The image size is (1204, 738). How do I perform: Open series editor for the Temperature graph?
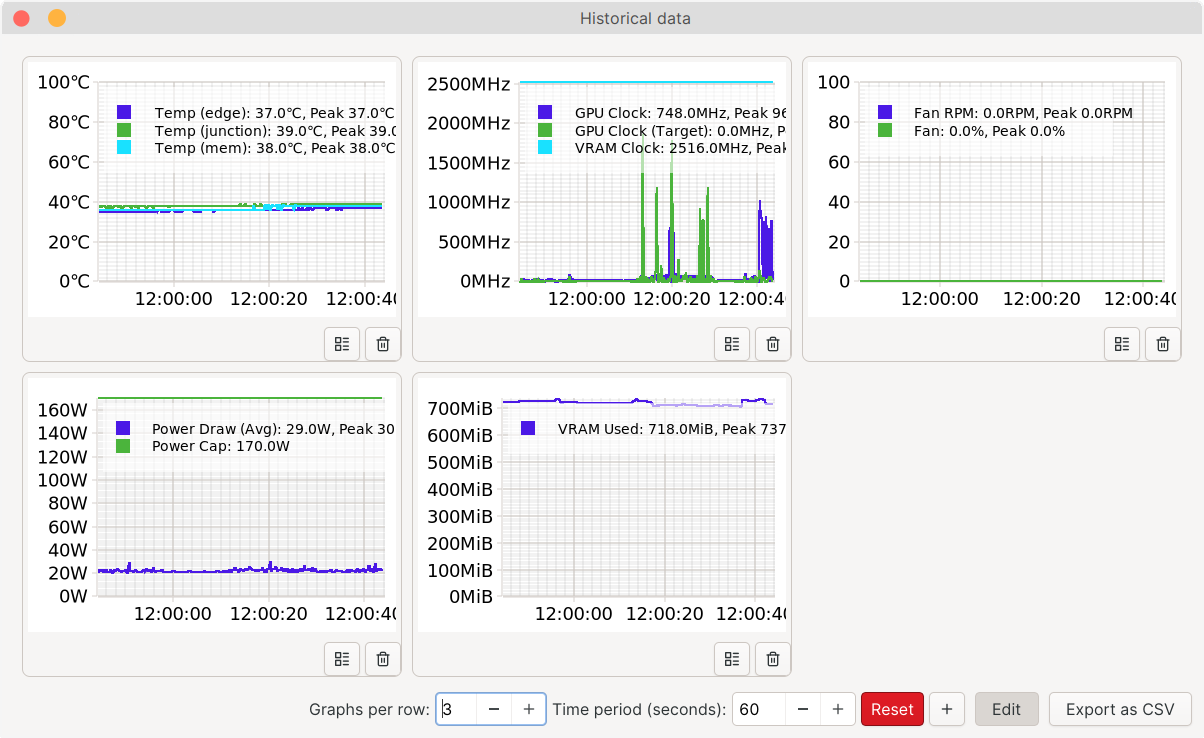tap(342, 344)
